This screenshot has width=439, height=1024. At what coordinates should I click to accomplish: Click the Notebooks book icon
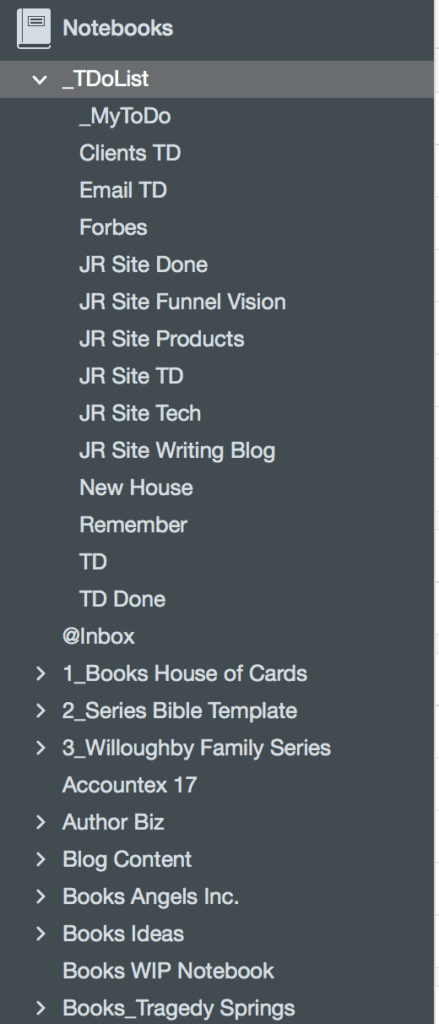tap(33, 28)
